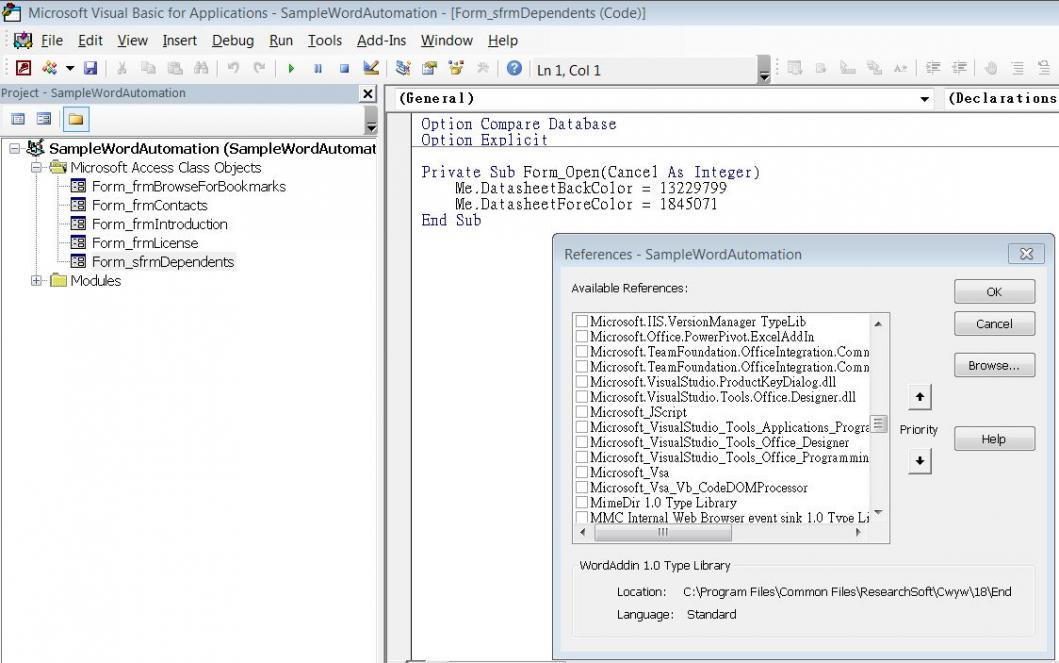Open the Window menu
This screenshot has width=1059, height=663.
tap(446, 41)
